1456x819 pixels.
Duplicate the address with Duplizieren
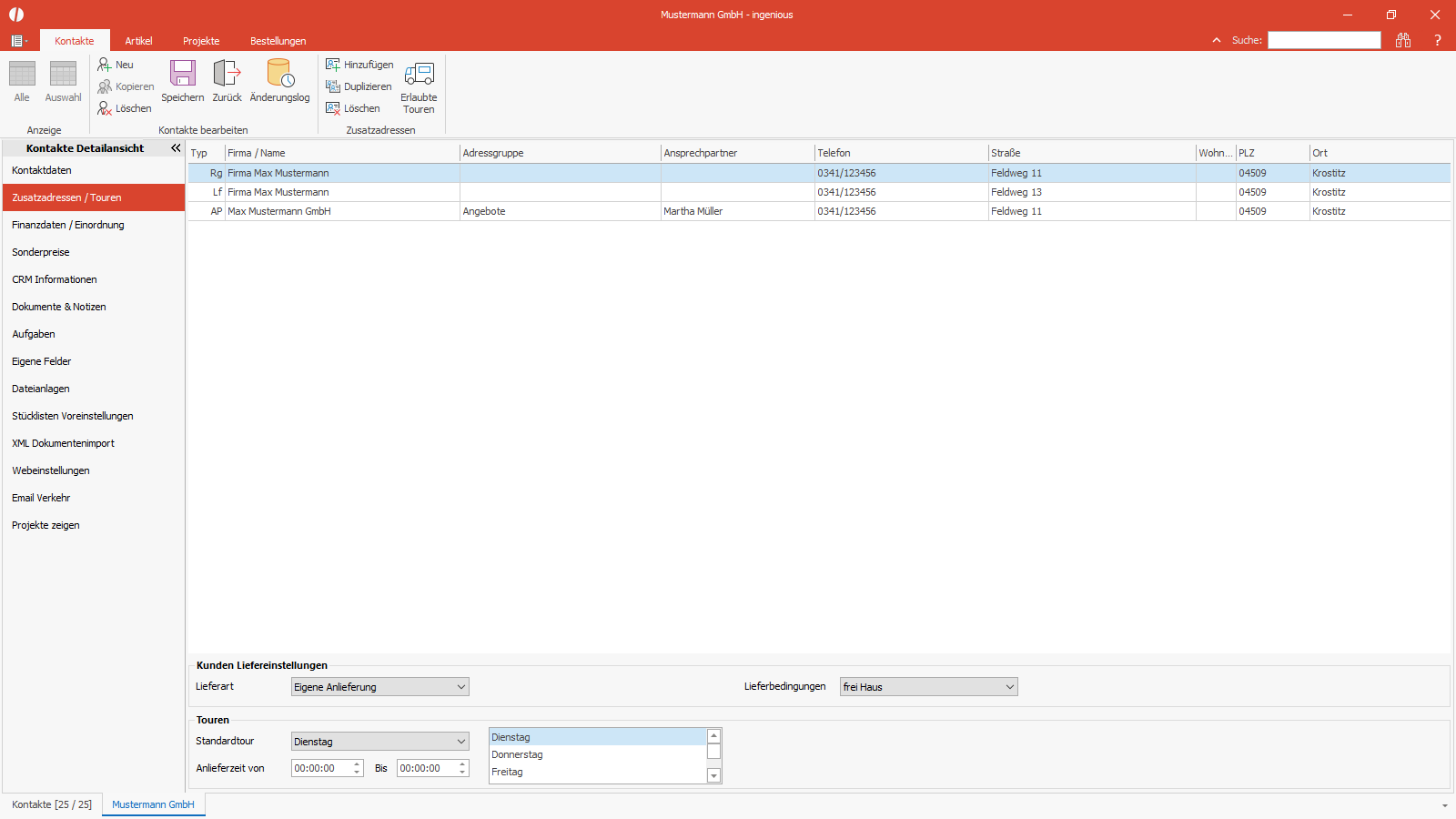pos(359,86)
